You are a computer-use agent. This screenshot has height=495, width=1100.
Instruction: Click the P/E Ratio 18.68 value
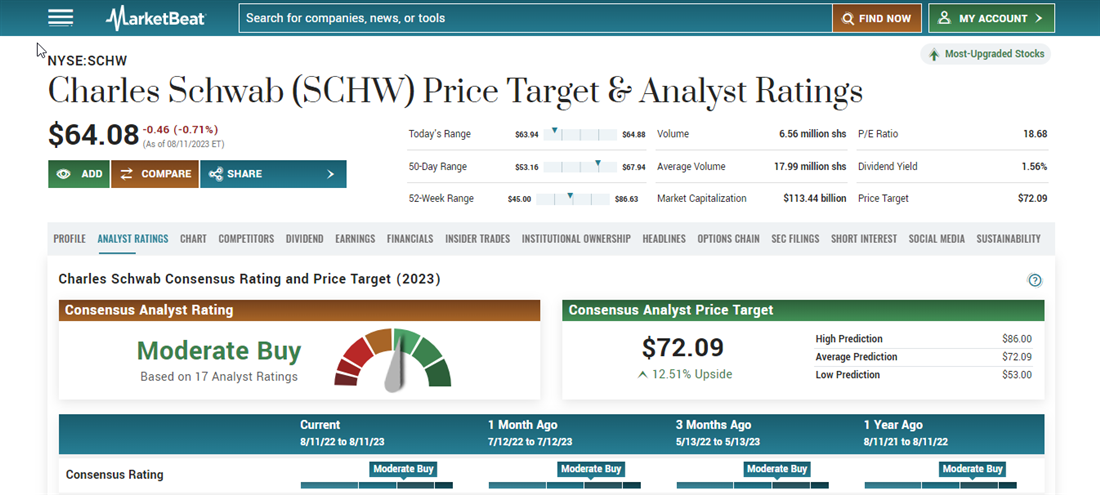[1035, 134]
